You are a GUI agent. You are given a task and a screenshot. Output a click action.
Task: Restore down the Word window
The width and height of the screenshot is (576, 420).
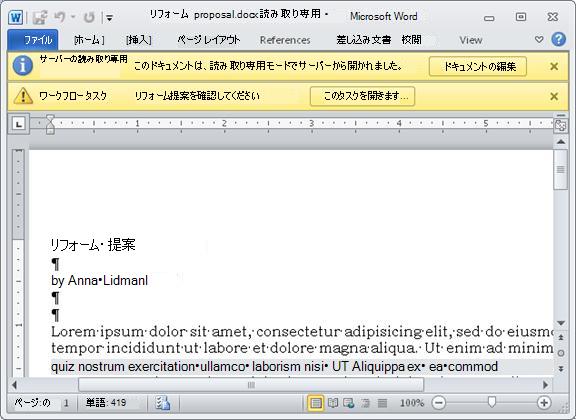click(521, 17)
